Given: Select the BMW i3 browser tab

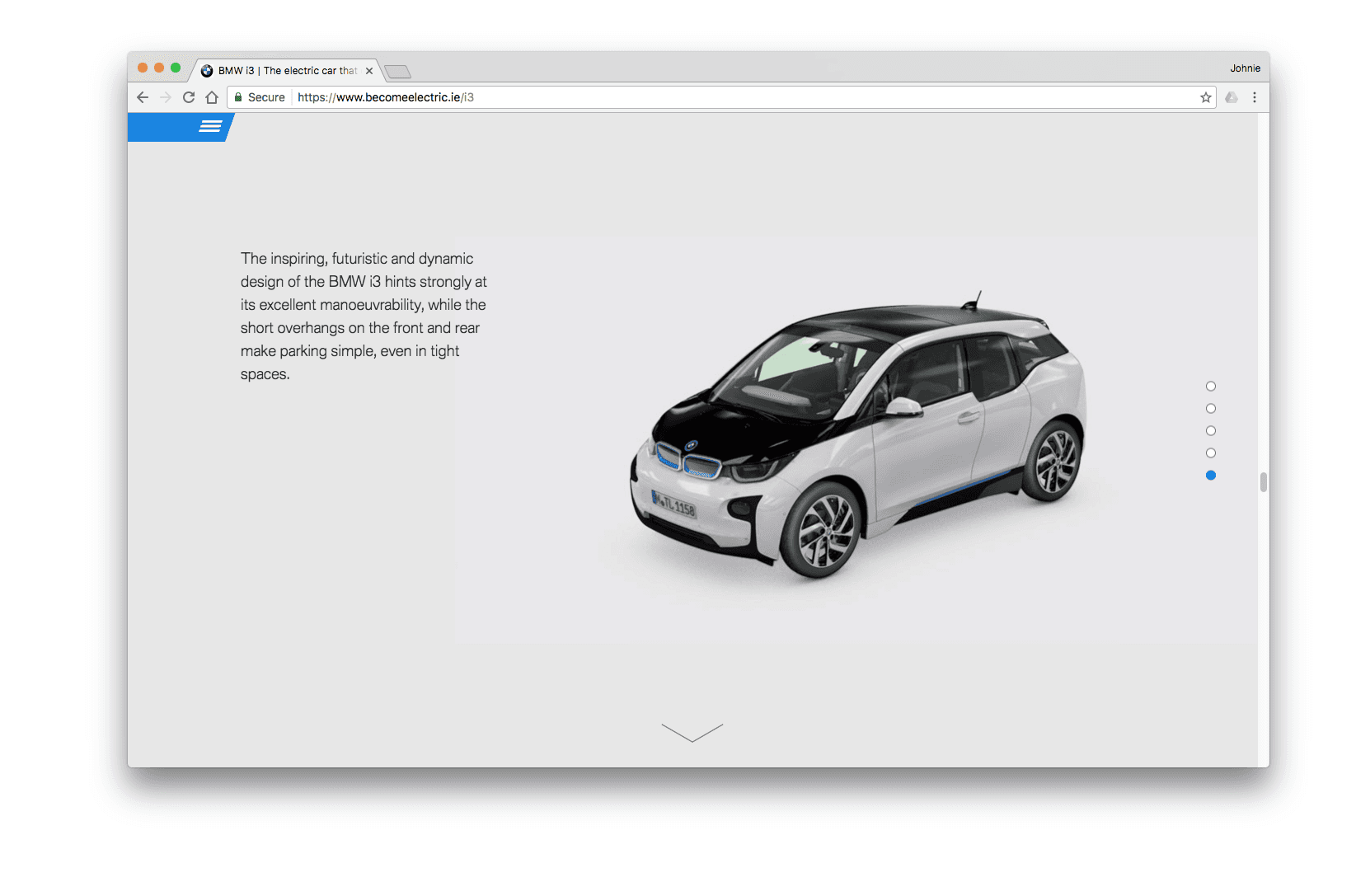Looking at the screenshot, I should tap(286, 71).
